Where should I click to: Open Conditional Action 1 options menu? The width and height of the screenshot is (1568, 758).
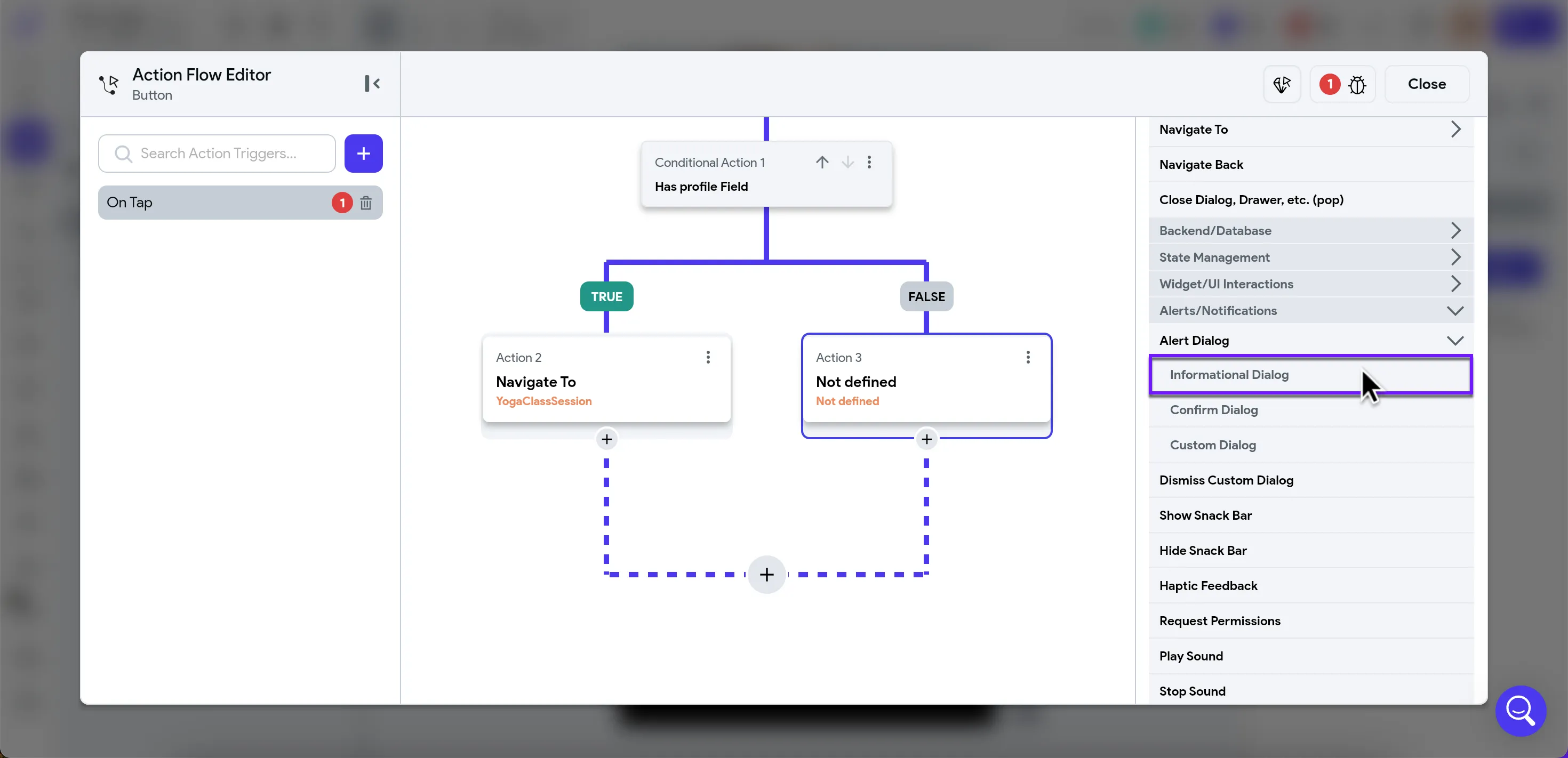(x=869, y=162)
